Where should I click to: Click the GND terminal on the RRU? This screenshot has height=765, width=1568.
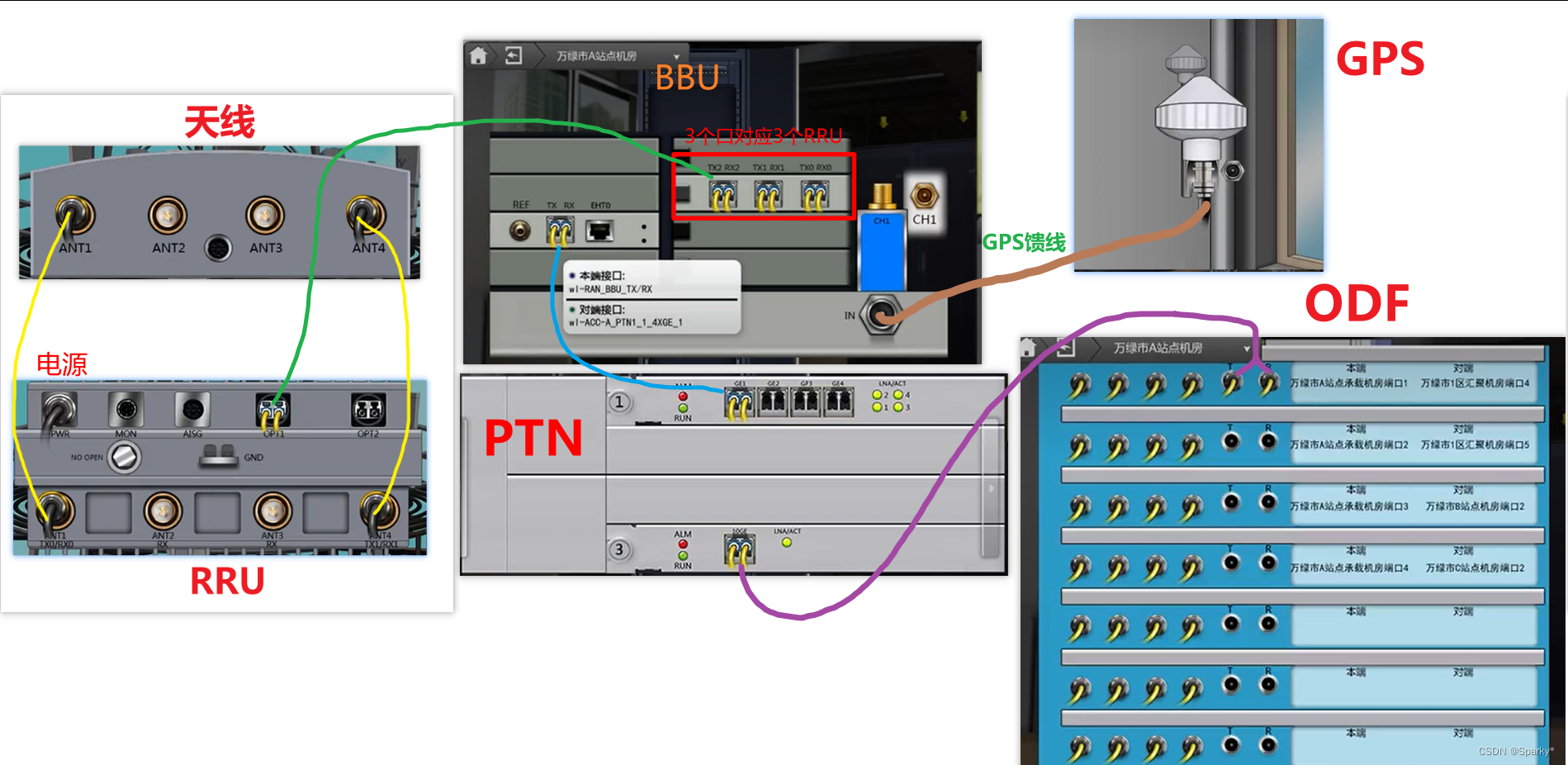click(x=219, y=455)
